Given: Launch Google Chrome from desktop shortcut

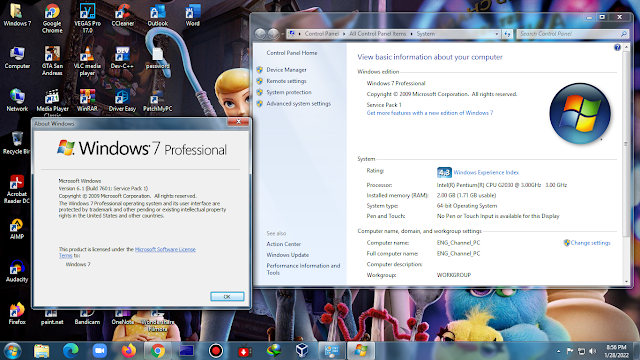Looking at the screenshot, I should pos(52,18).
